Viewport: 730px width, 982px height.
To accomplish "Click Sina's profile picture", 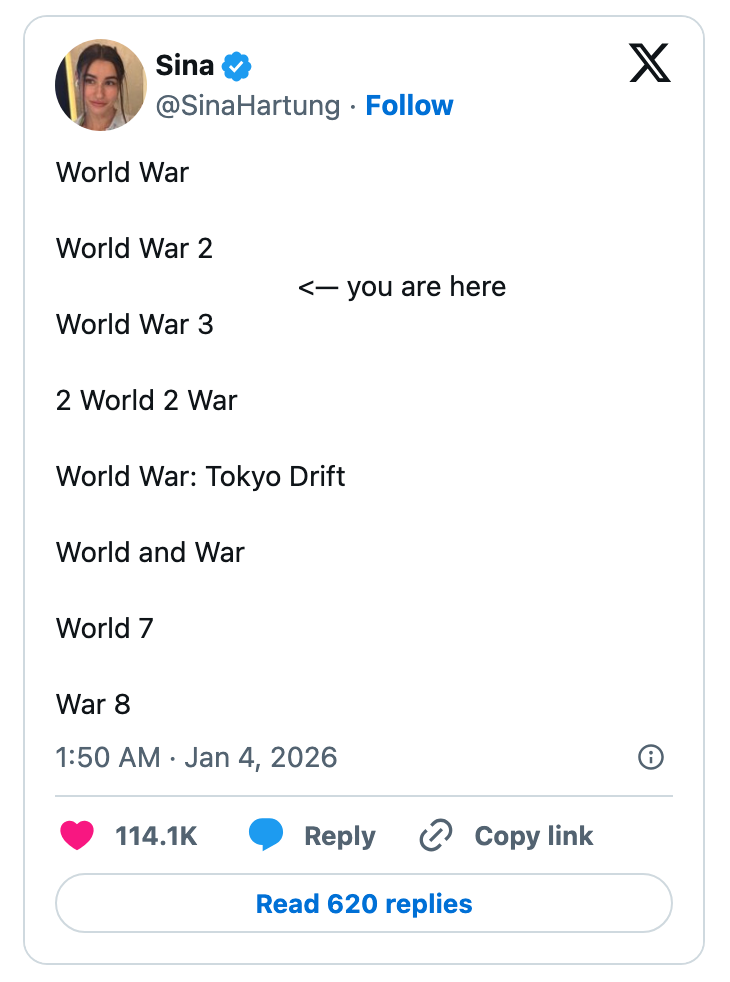I will (x=100, y=84).
